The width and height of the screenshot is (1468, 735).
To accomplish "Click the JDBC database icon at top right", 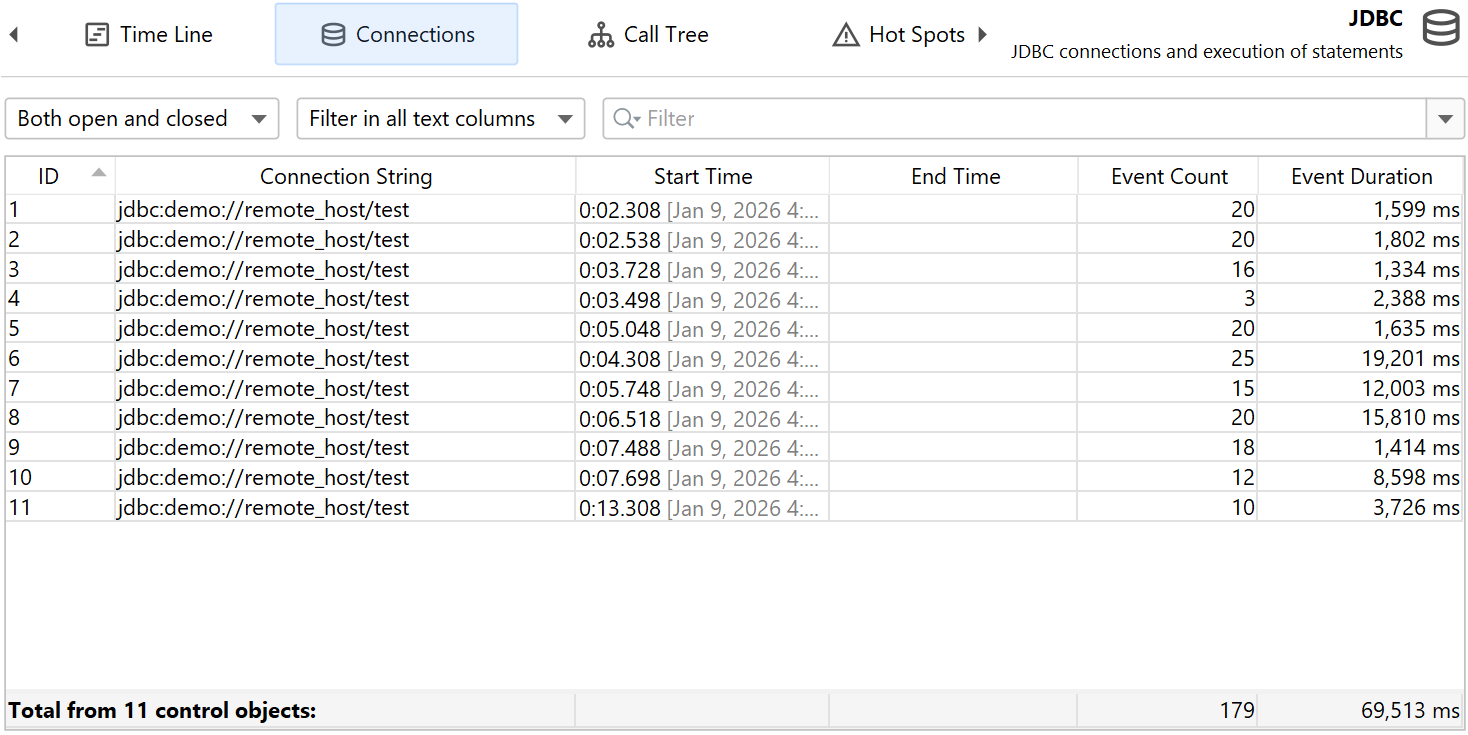I will point(1441,29).
